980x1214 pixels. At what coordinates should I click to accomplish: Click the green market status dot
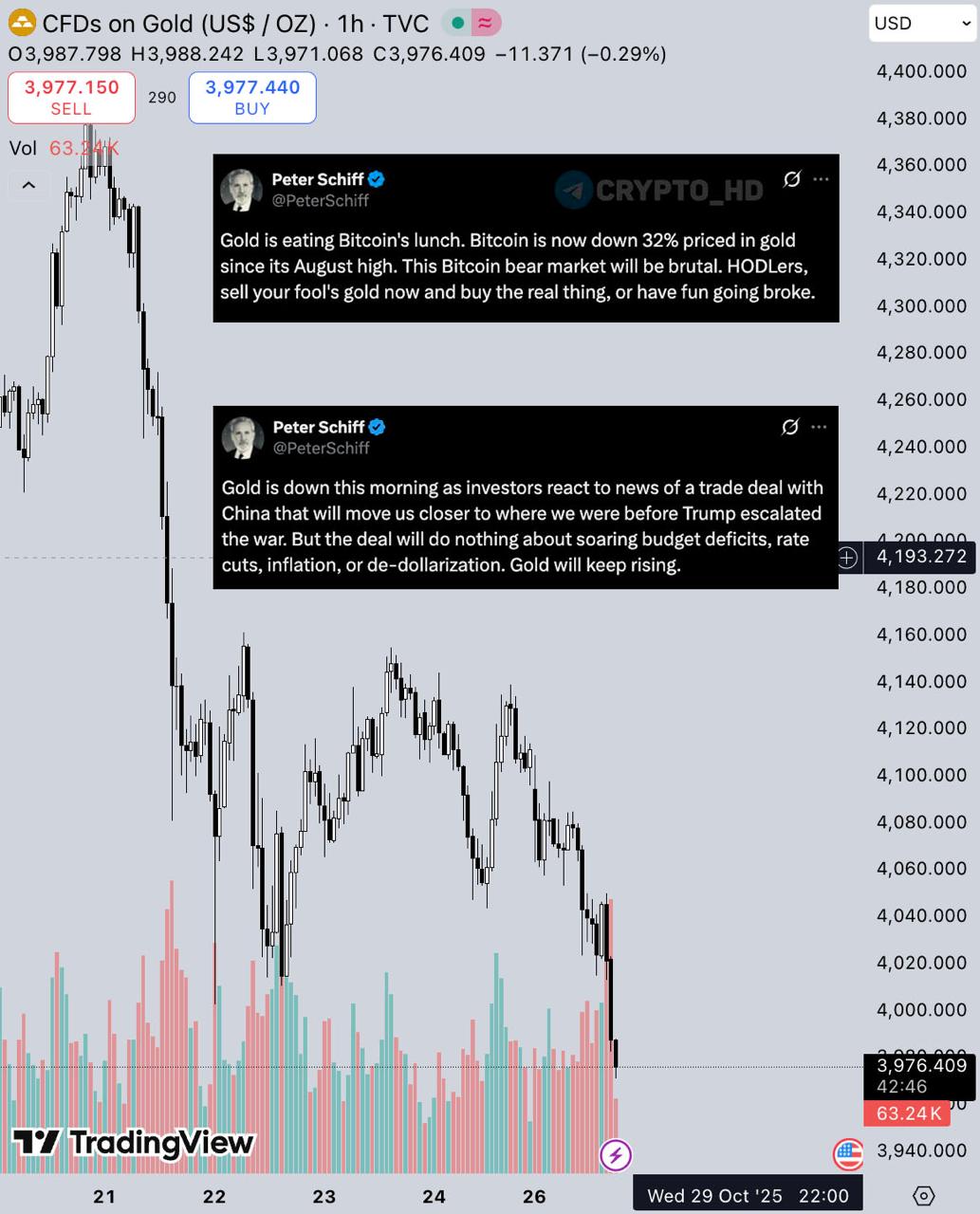pos(458,23)
